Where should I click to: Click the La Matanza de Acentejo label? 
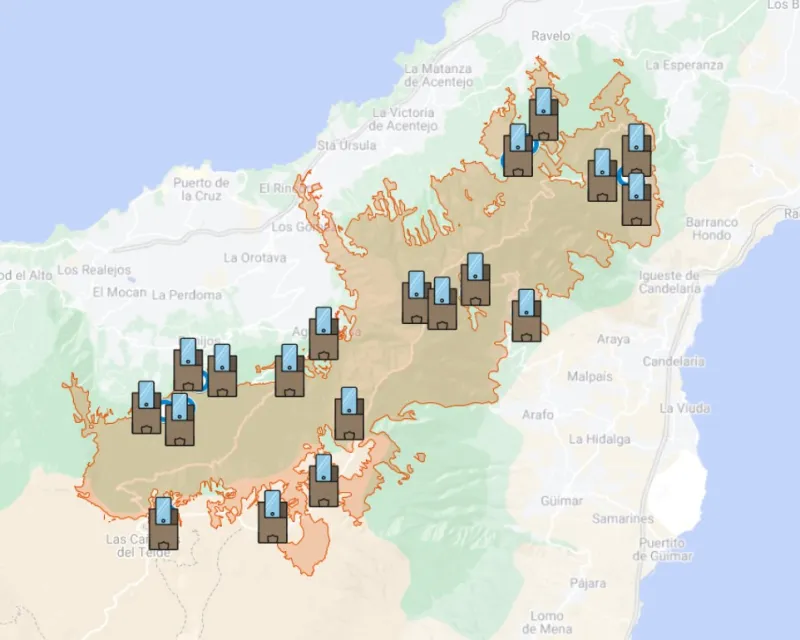(438, 75)
